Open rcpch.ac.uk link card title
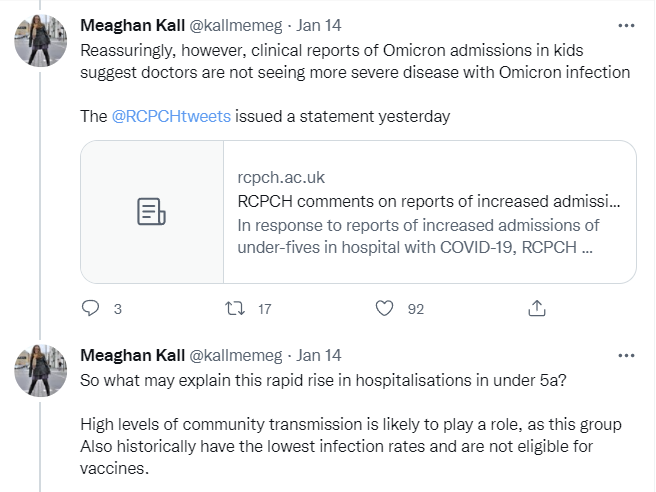This screenshot has width=656, height=492. (429, 199)
